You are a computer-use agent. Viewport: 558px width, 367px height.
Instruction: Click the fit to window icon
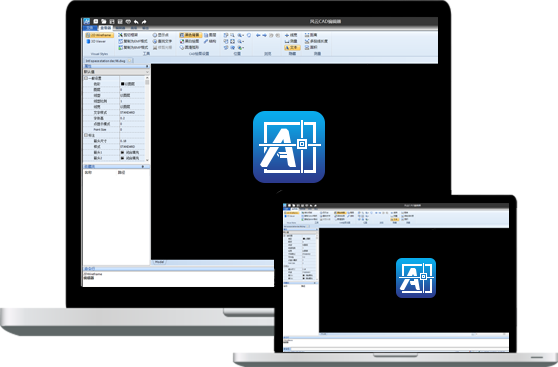232,41
